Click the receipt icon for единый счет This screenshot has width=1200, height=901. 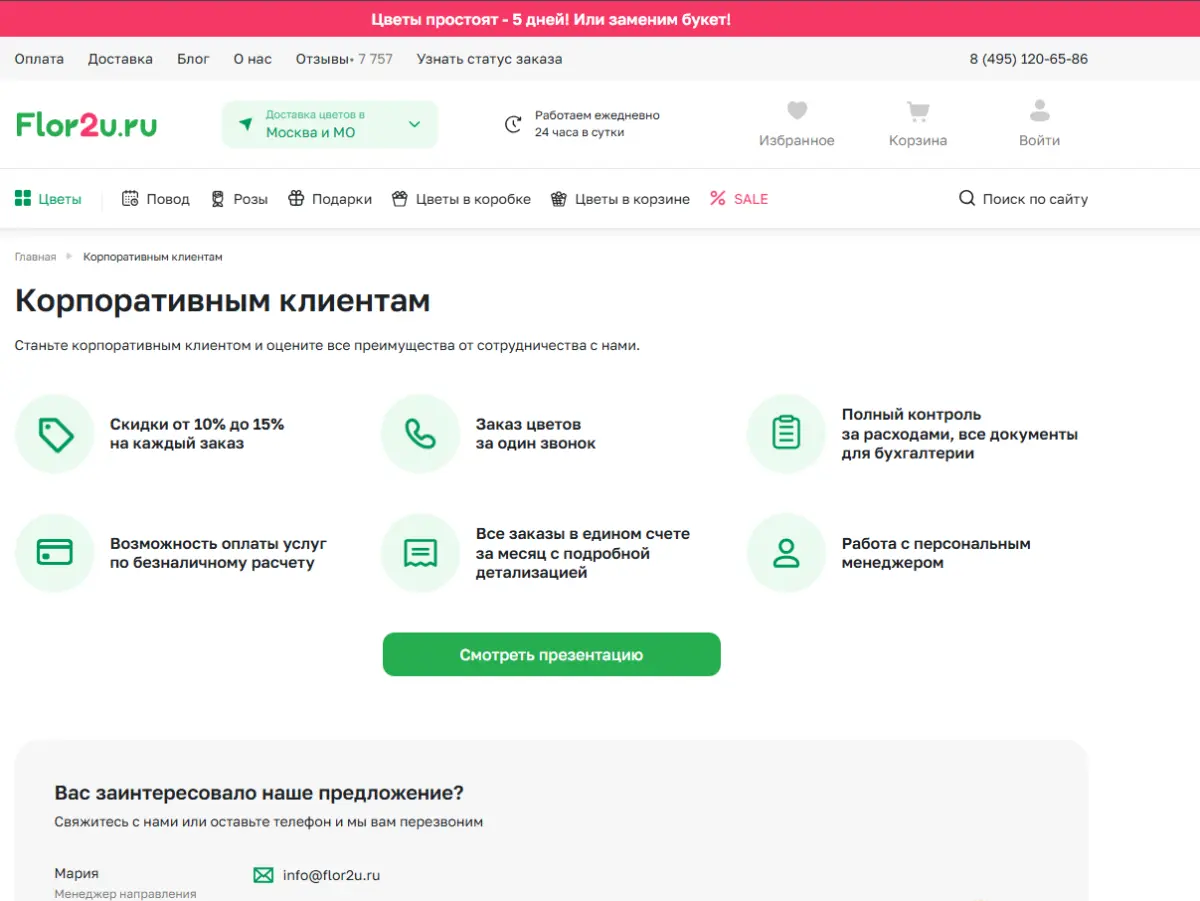[420, 553]
